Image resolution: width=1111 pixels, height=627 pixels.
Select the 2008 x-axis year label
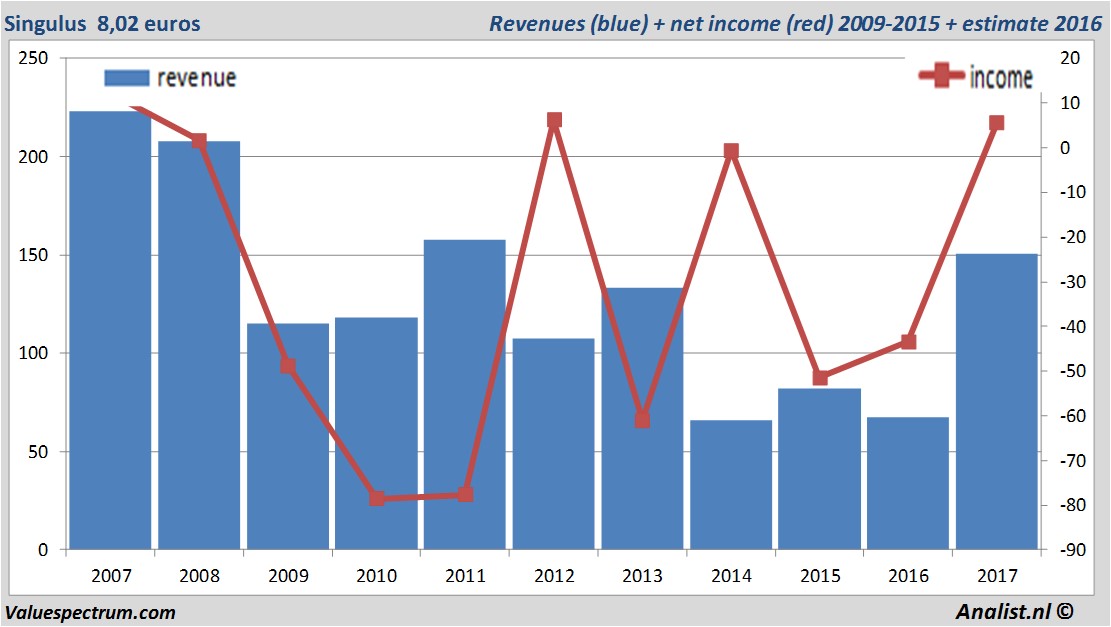200,575
